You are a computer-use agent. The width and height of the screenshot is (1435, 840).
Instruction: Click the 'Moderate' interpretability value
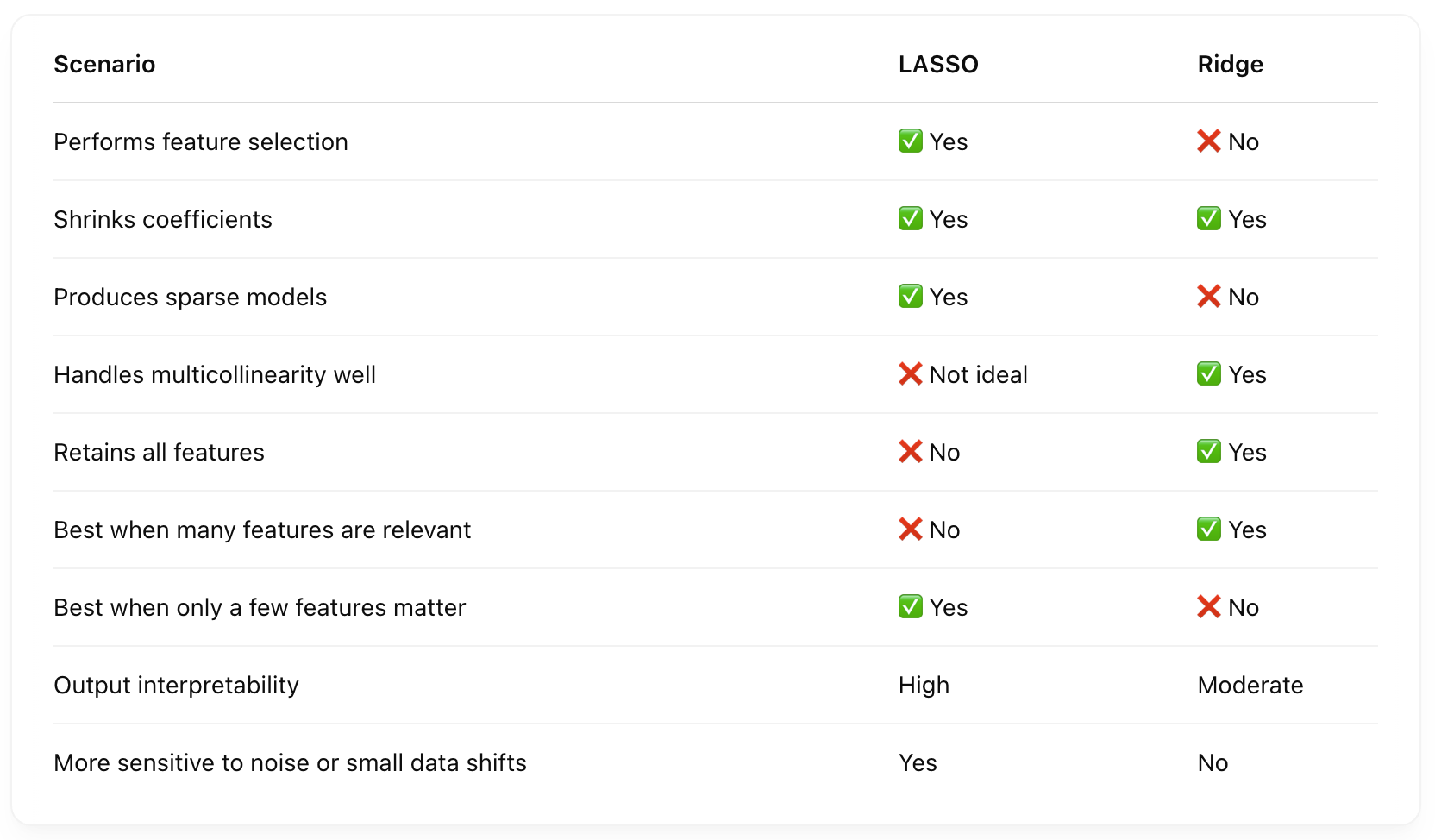tap(1250, 686)
